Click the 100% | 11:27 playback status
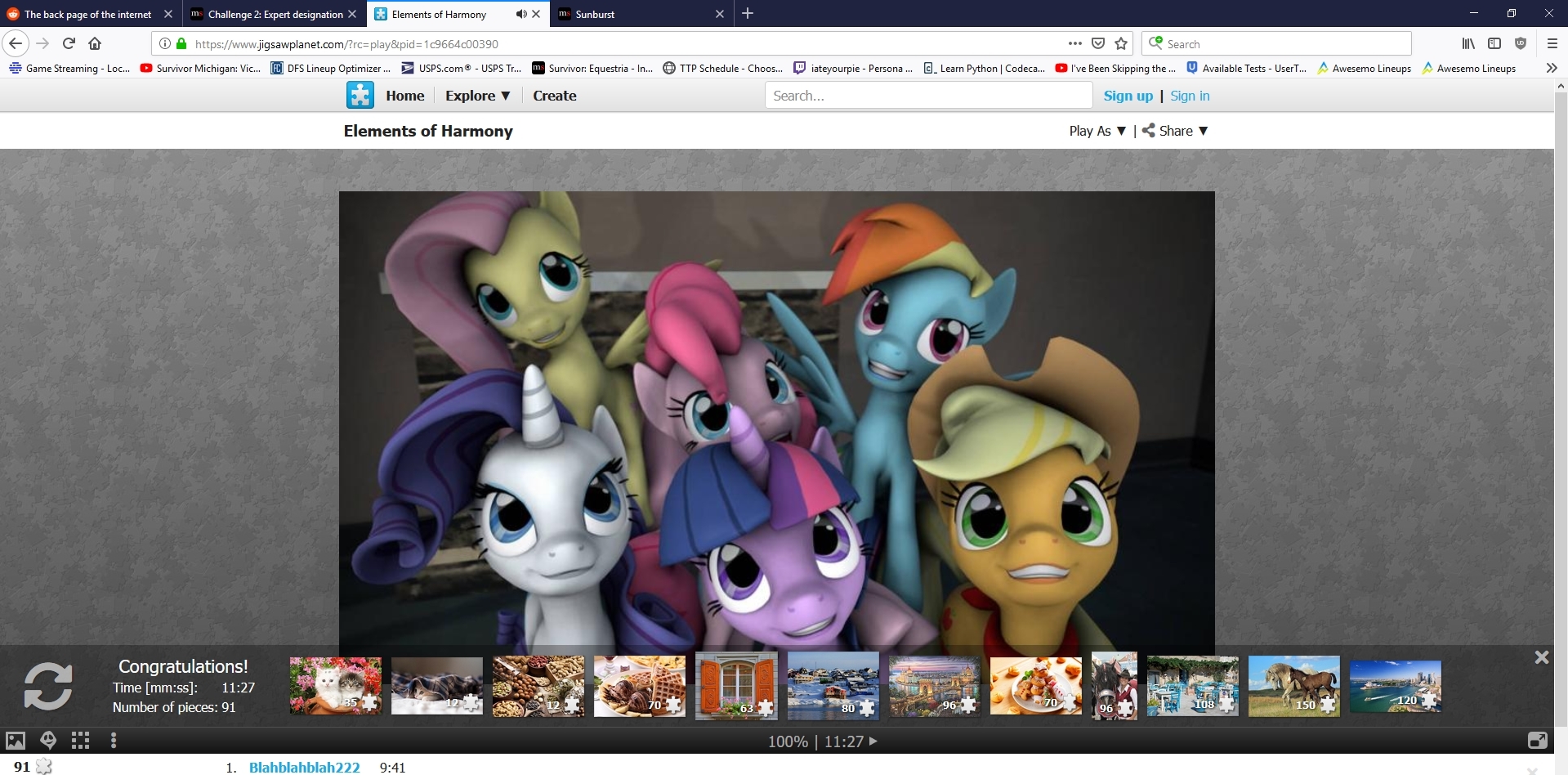The height and width of the screenshot is (775, 1568). [823, 741]
